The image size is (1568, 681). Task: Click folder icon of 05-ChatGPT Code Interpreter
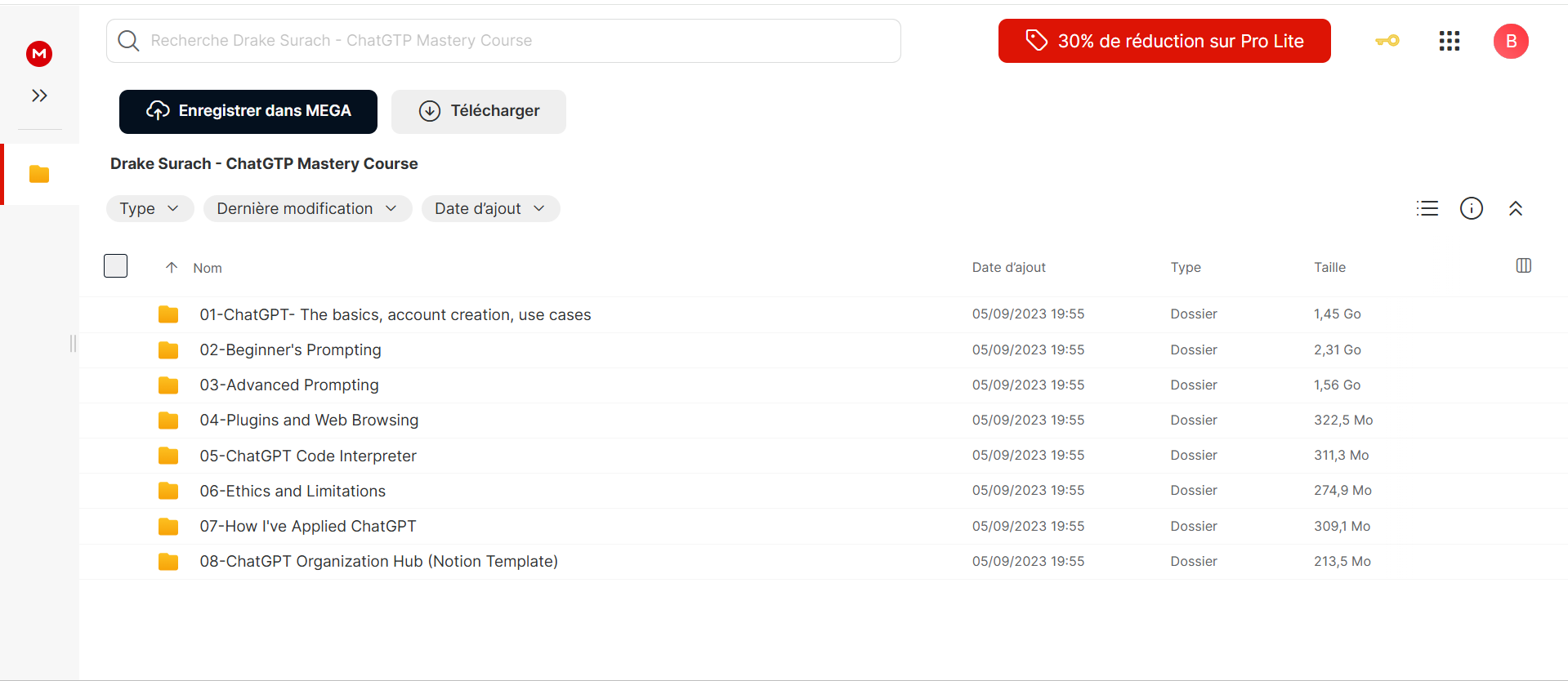click(168, 456)
